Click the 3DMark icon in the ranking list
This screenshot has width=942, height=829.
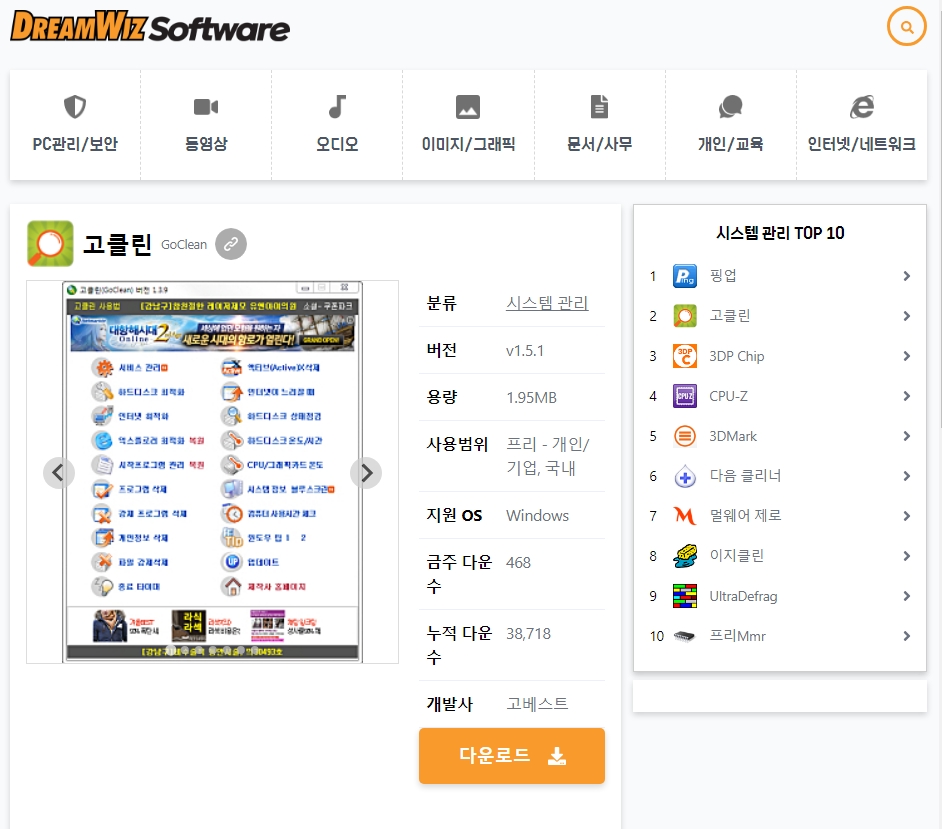pos(684,436)
